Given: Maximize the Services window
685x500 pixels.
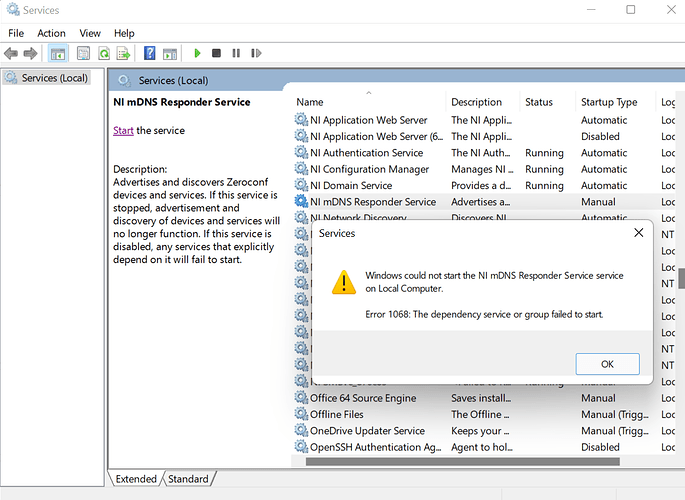Looking at the screenshot, I should click(631, 10).
